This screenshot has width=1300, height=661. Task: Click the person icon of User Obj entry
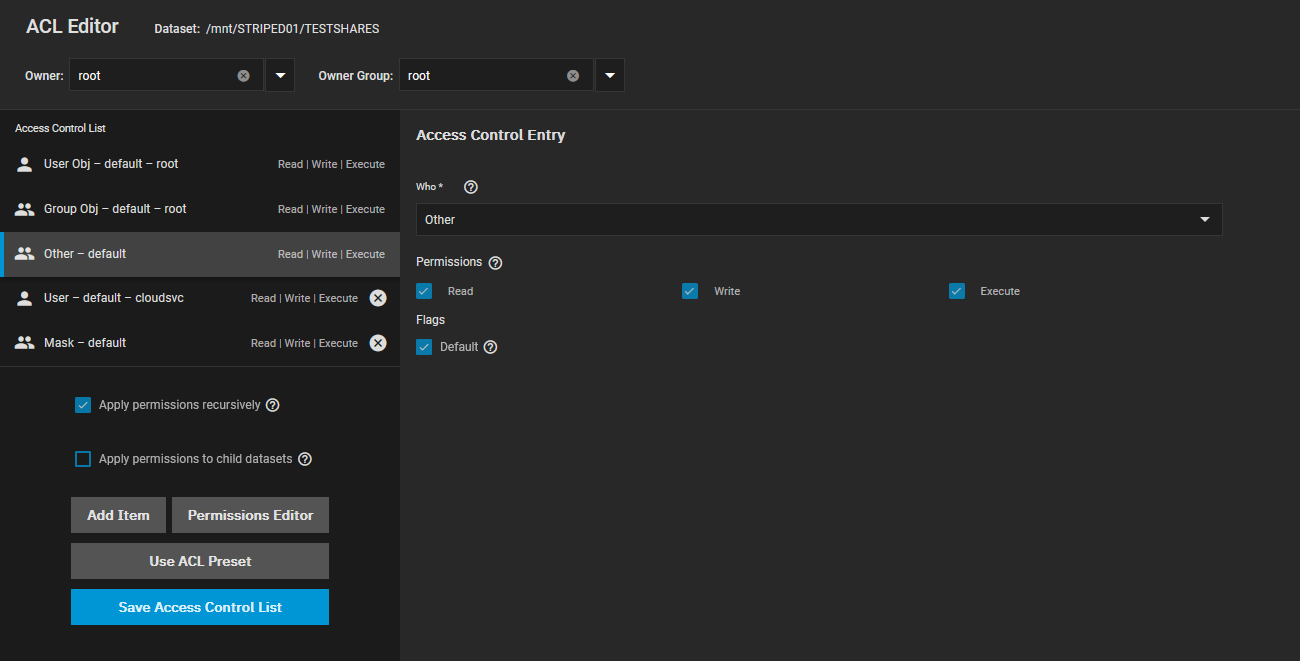click(x=25, y=164)
